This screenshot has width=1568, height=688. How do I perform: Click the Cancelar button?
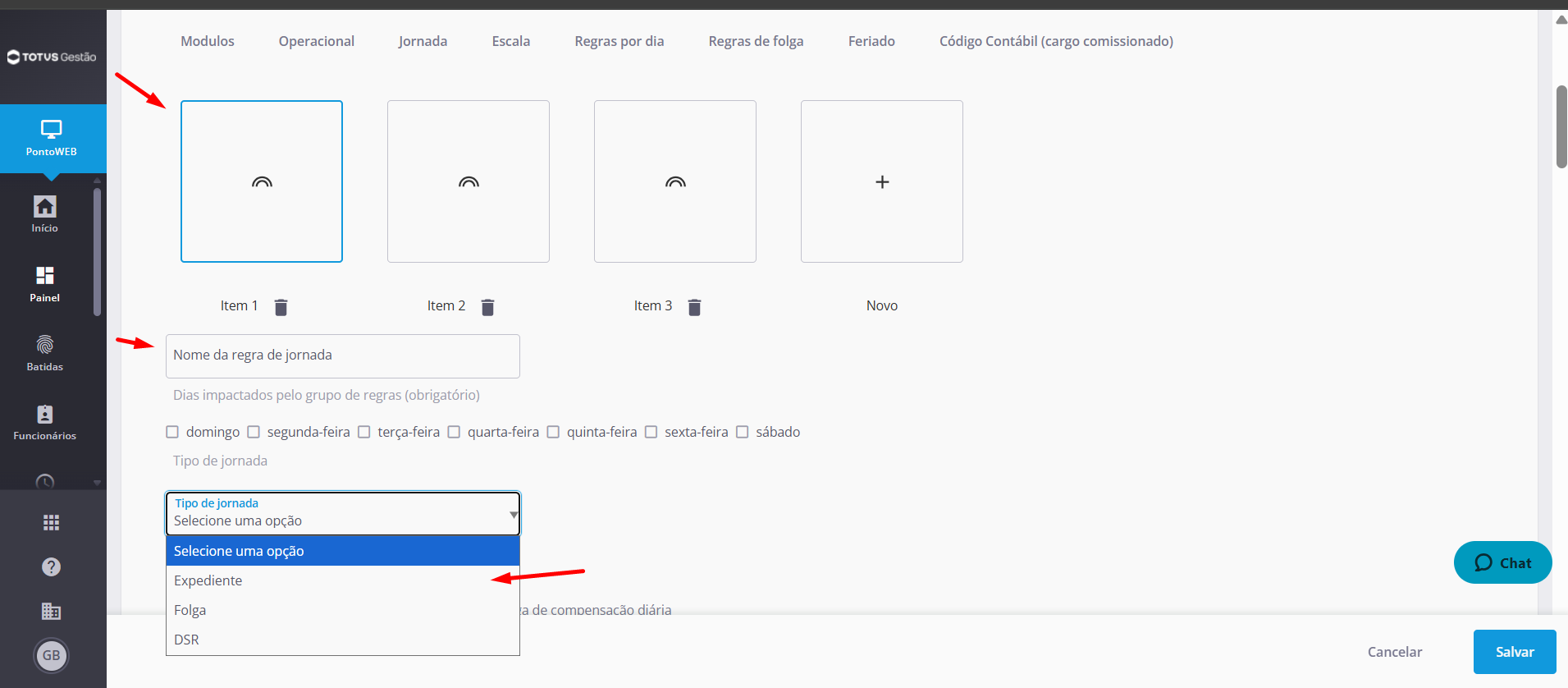pyautogui.click(x=1395, y=652)
